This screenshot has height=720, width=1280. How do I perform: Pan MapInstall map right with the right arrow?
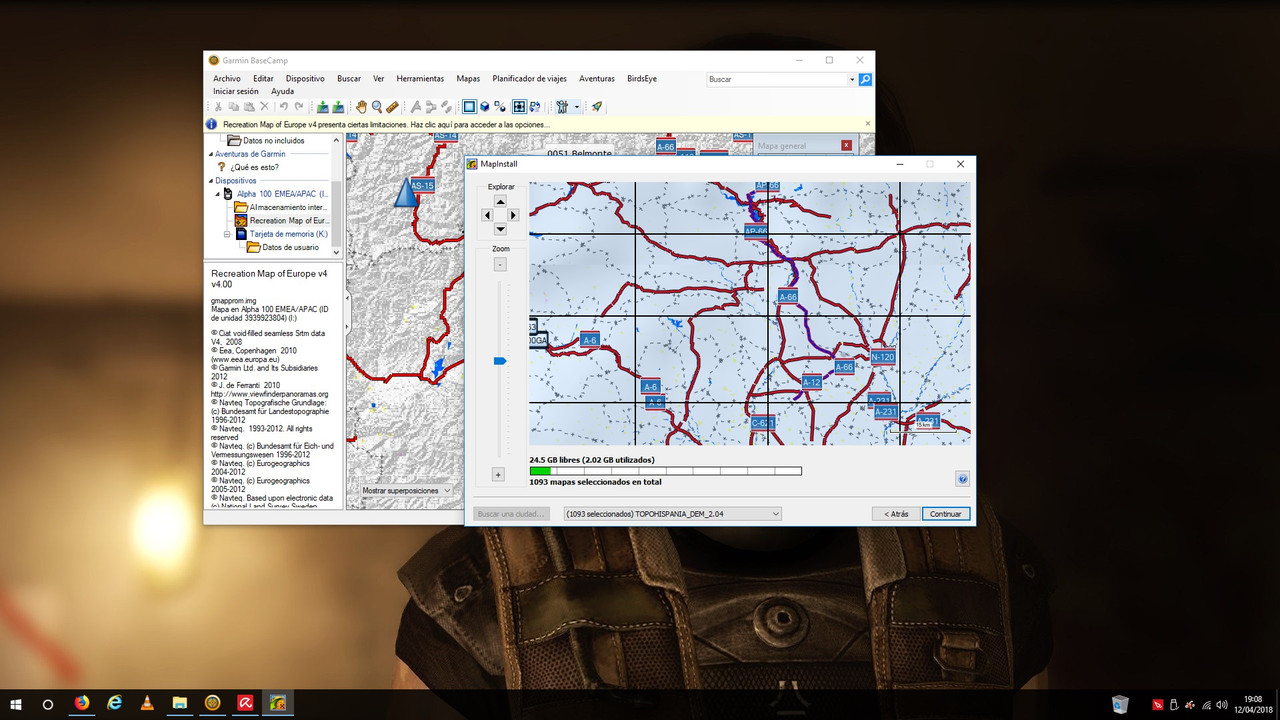[514, 215]
